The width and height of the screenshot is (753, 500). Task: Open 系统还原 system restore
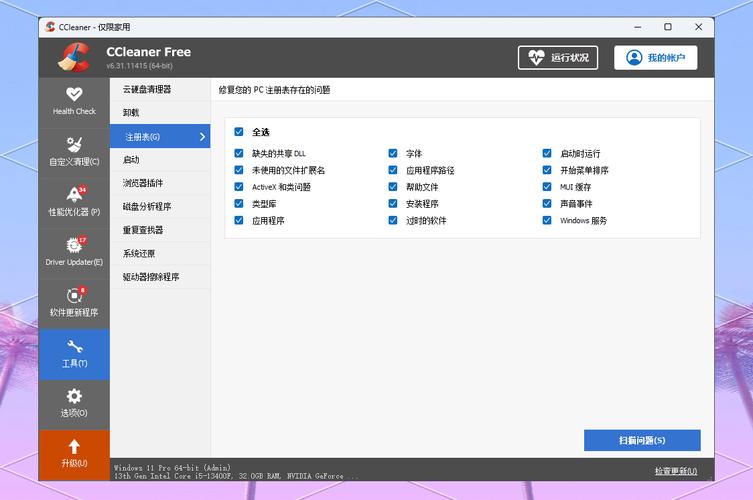(x=160, y=254)
